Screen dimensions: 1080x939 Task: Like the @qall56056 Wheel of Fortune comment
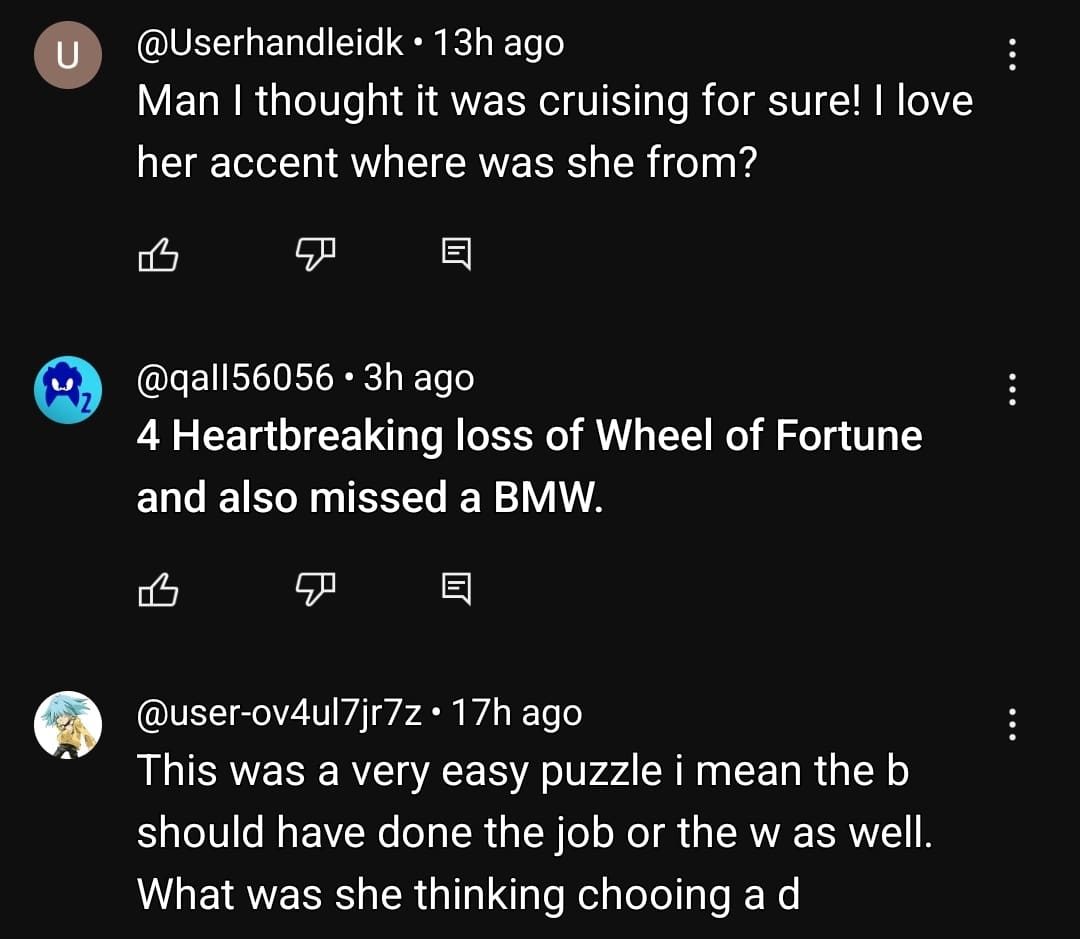tap(157, 591)
